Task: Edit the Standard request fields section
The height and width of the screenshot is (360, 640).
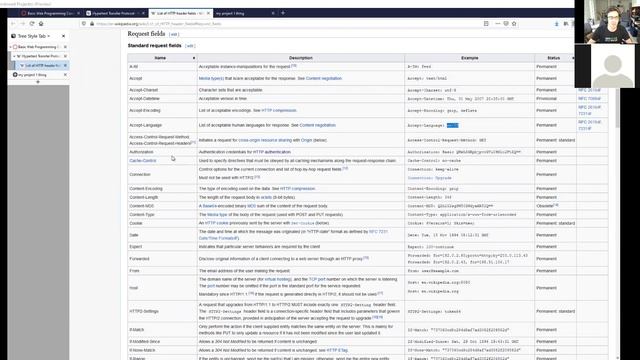Action: click(190, 46)
